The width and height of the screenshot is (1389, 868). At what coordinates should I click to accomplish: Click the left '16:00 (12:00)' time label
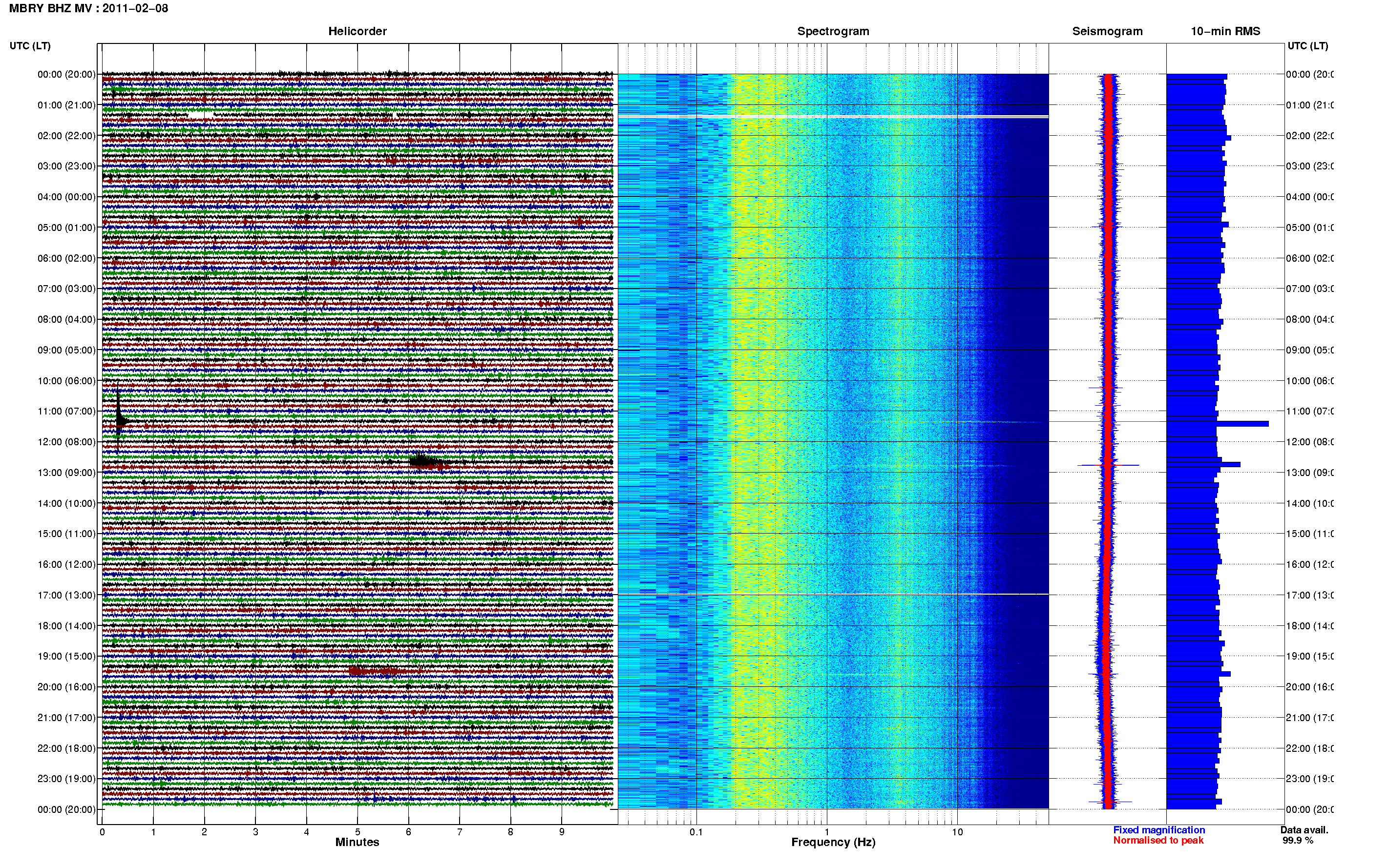coord(66,564)
